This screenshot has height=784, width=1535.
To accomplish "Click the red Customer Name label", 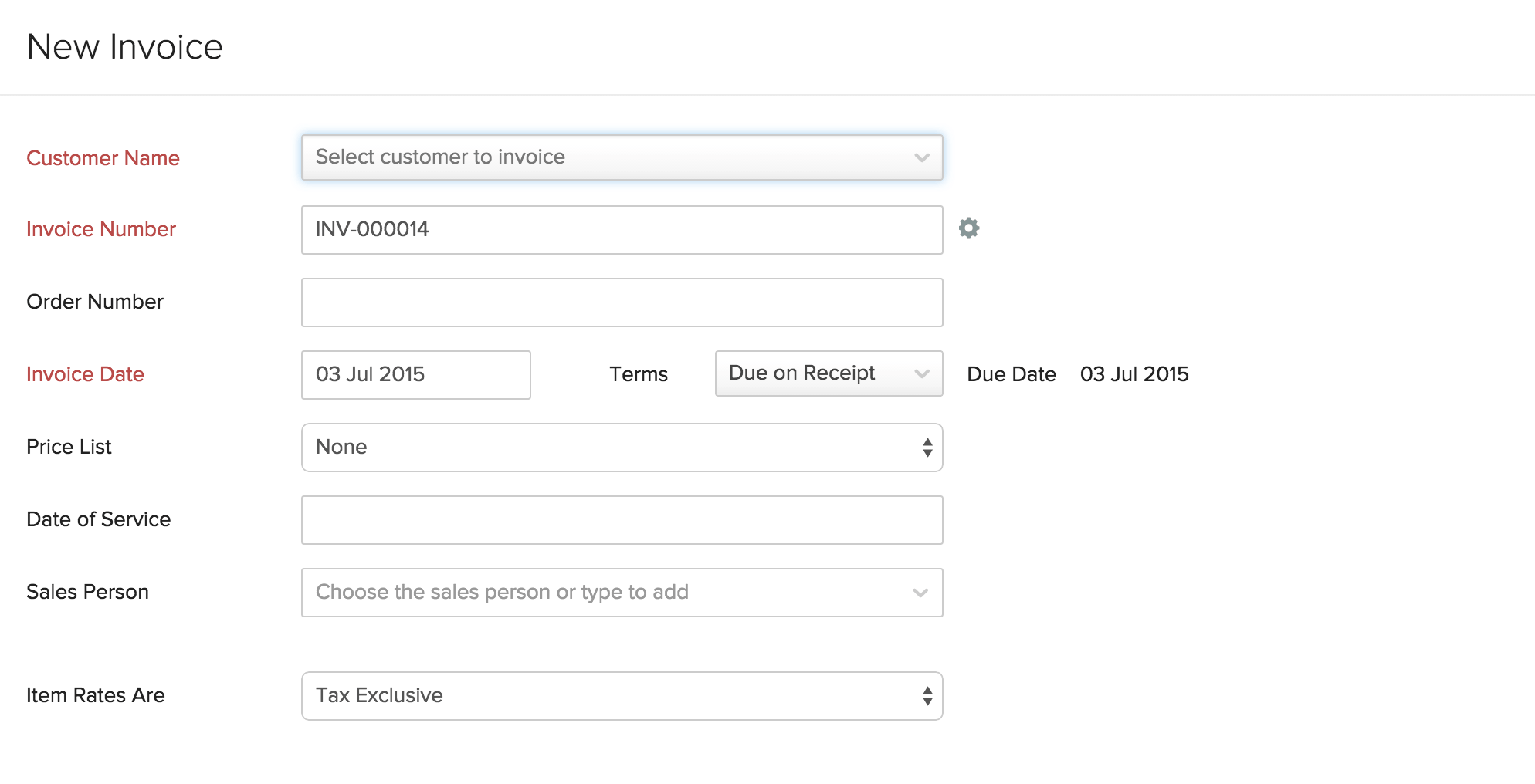I will pyautogui.click(x=103, y=158).
